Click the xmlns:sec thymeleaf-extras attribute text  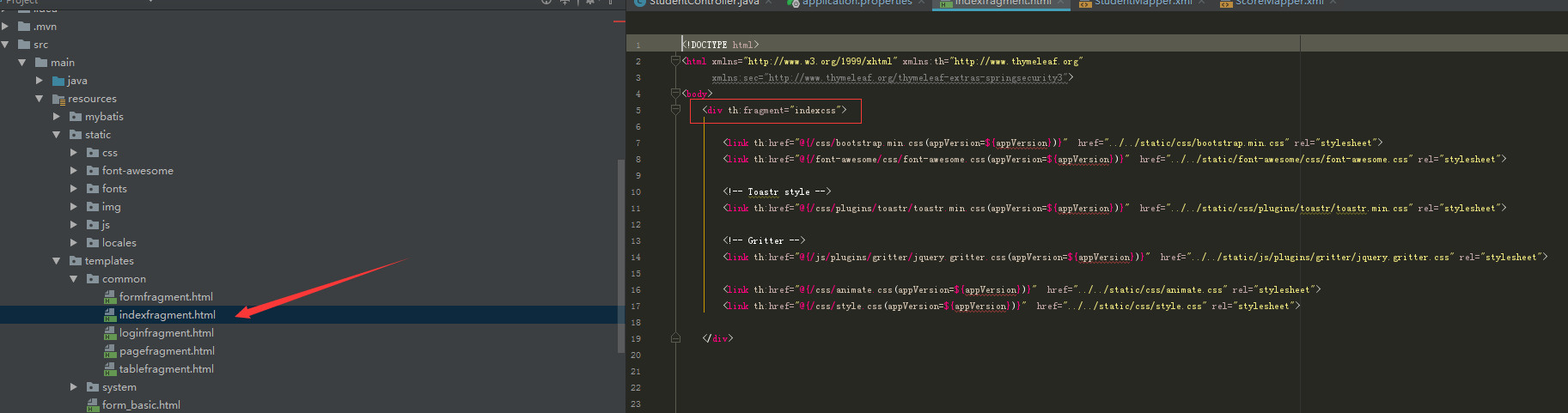coord(892,78)
